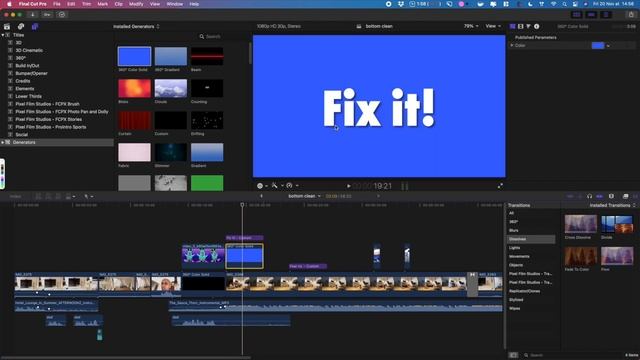Select the Build In/Out titles category
The height and width of the screenshot is (360, 640).
pos(27,66)
